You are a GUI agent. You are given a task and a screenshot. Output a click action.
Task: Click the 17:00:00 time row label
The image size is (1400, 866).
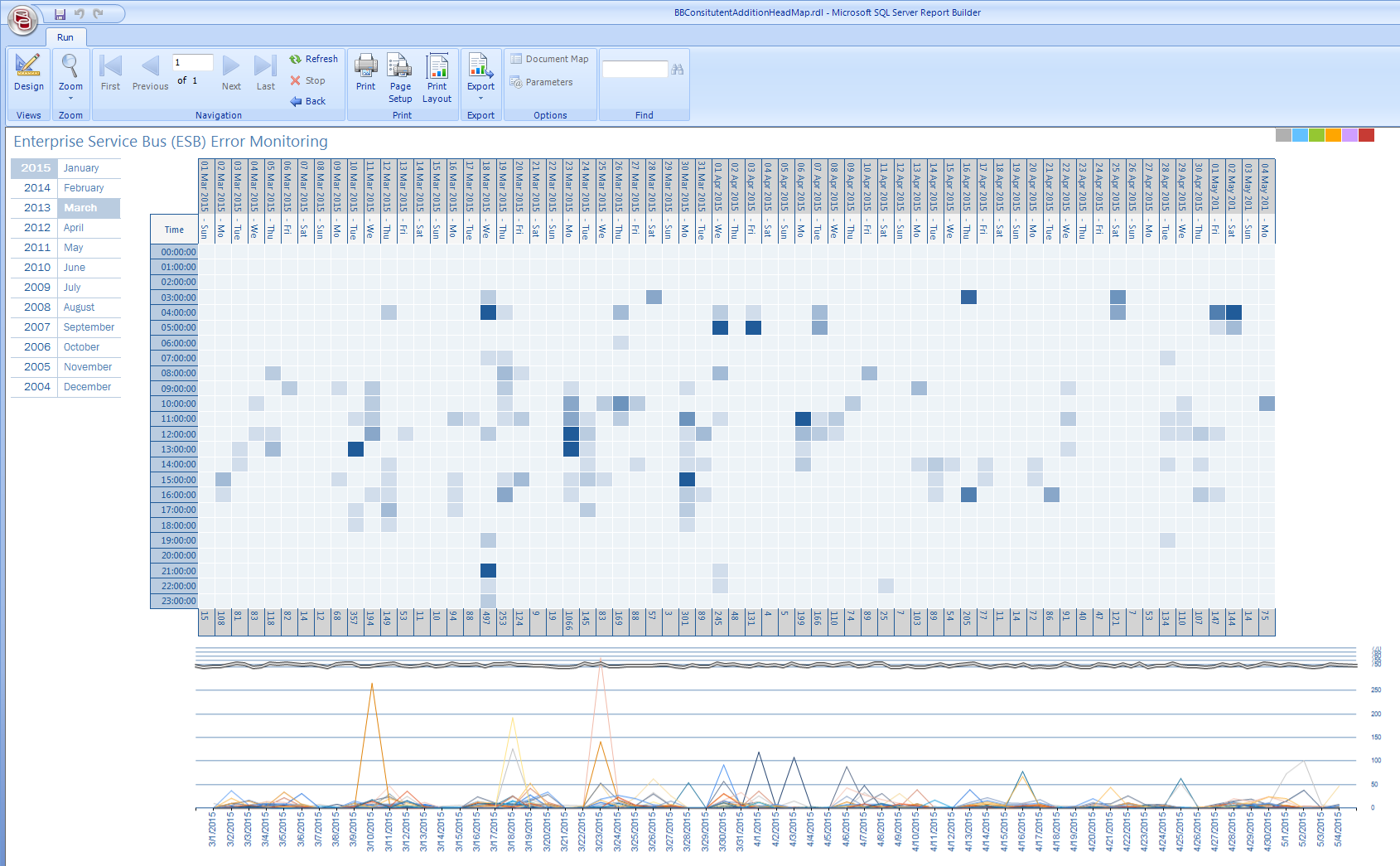[174, 510]
